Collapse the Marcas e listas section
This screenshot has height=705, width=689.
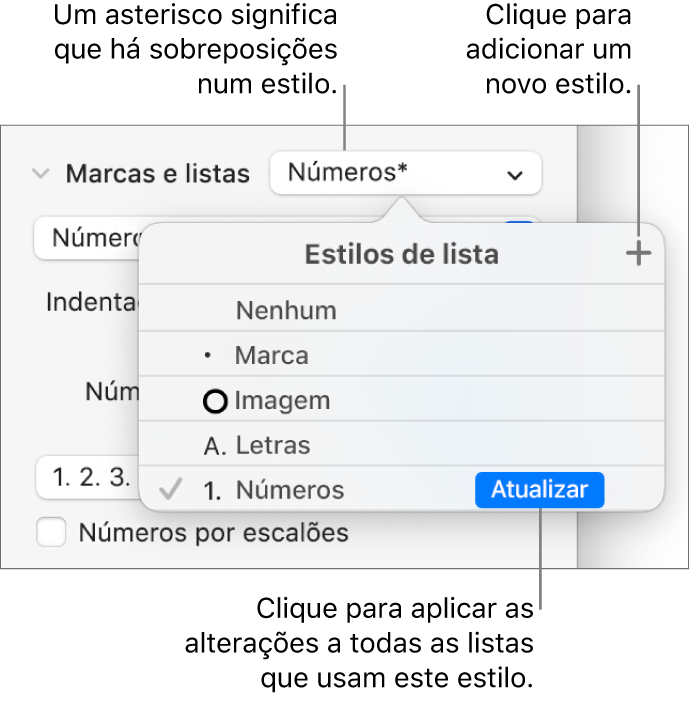click(x=41, y=174)
